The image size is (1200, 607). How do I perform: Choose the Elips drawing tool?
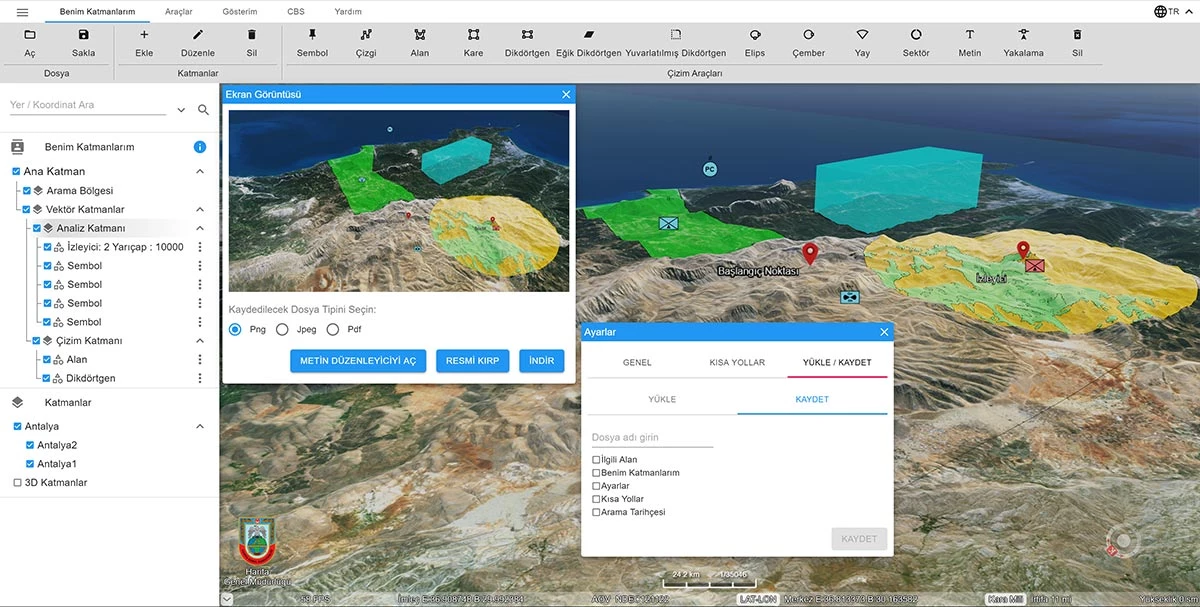coord(755,42)
